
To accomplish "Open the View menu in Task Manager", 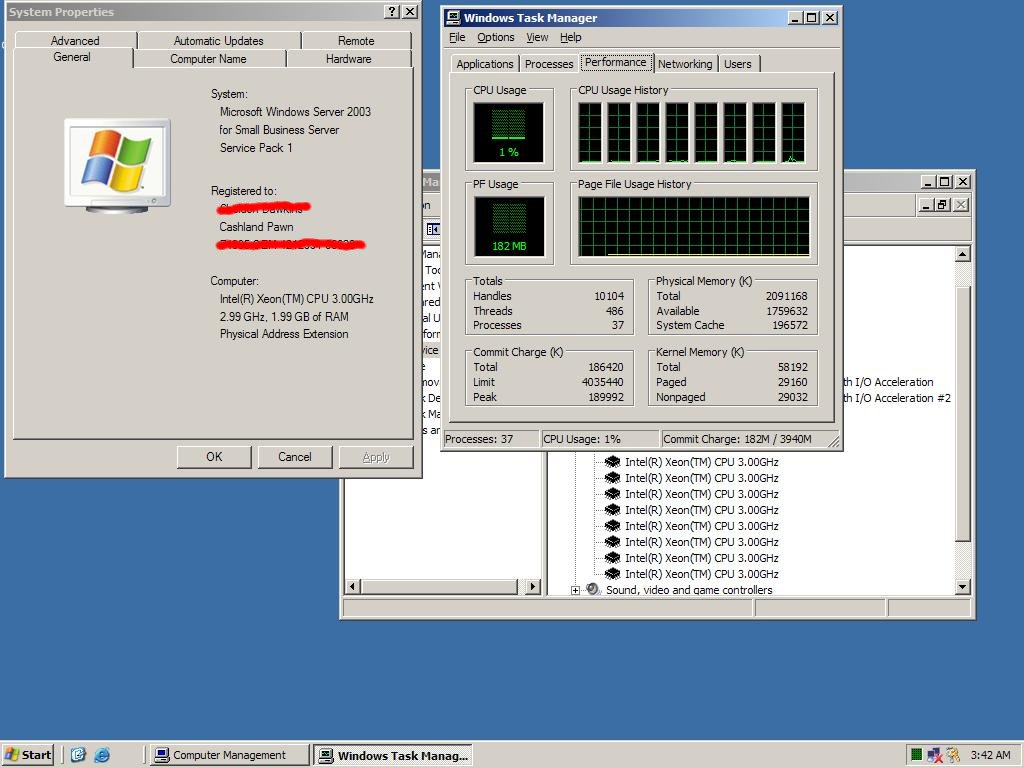I will click(537, 37).
